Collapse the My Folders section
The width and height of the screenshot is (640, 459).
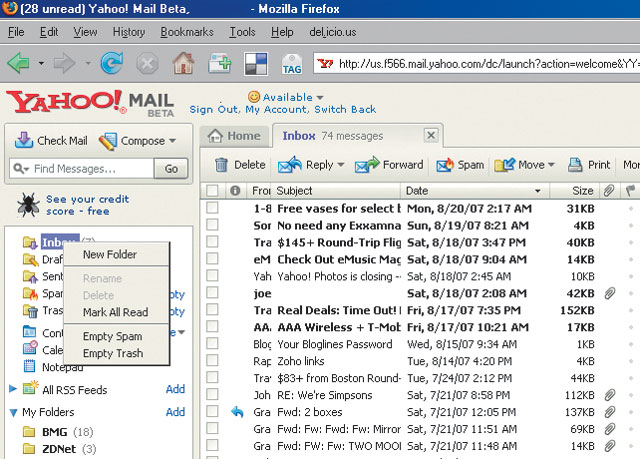[13, 412]
